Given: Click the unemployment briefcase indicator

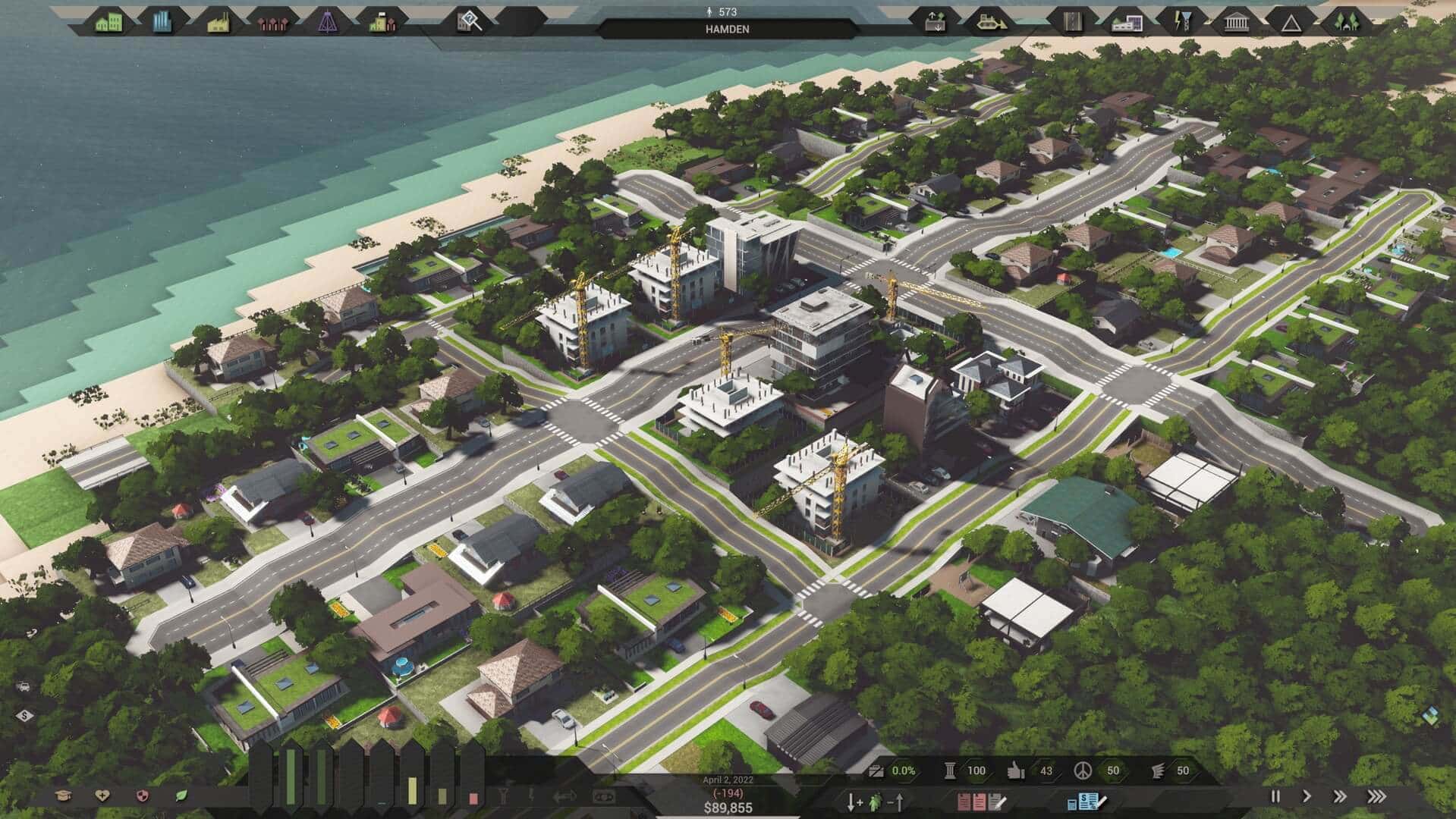Looking at the screenshot, I should tap(876, 770).
